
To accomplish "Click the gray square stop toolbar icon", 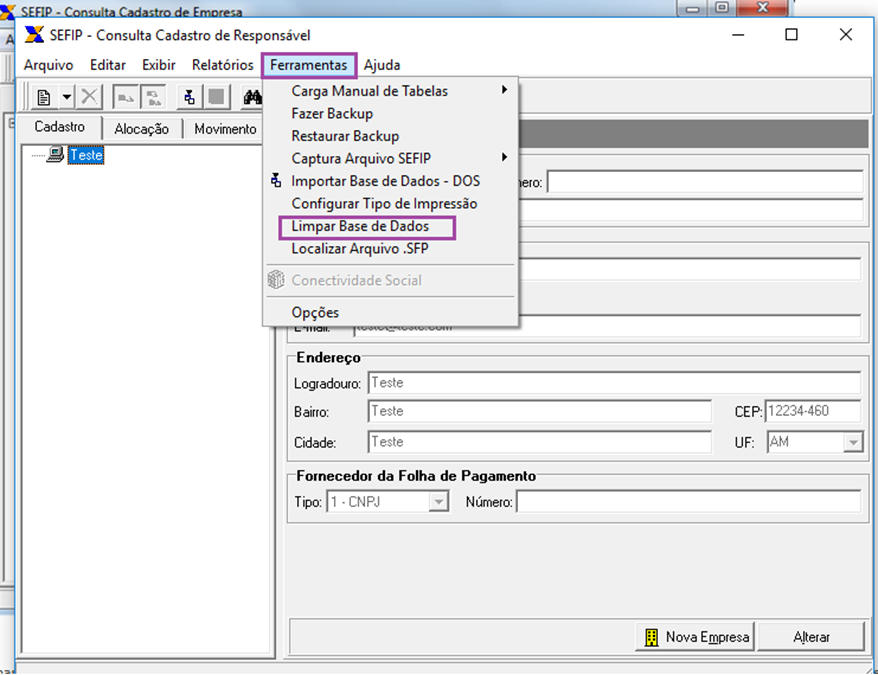I will (x=216, y=97).
